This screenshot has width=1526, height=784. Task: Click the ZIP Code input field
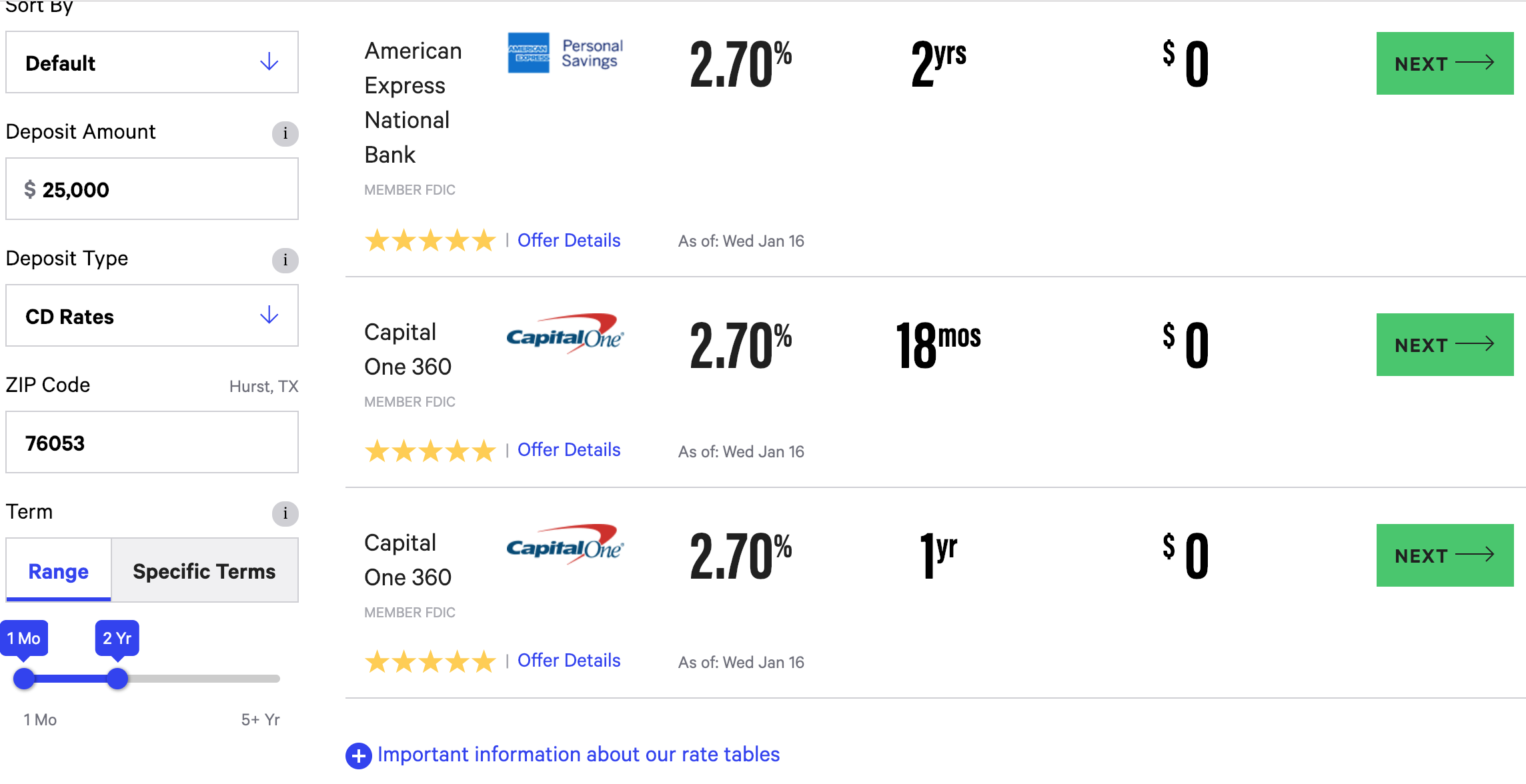(152, 443)
